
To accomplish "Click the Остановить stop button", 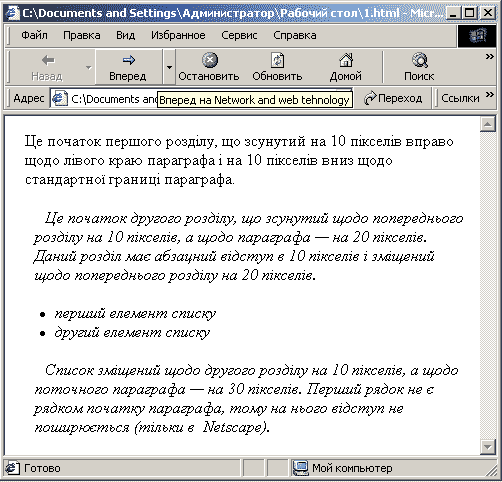I will coord(209,68).
